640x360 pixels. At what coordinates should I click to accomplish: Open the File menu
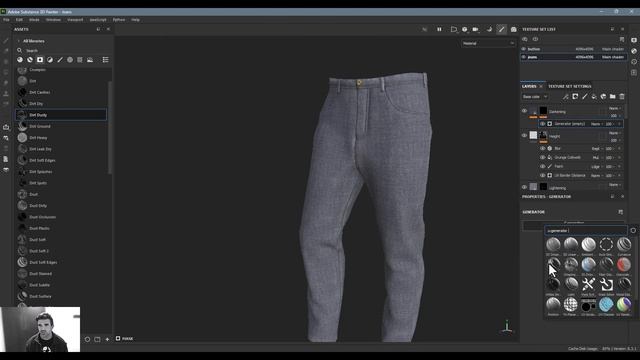click(x=6, y=20)
